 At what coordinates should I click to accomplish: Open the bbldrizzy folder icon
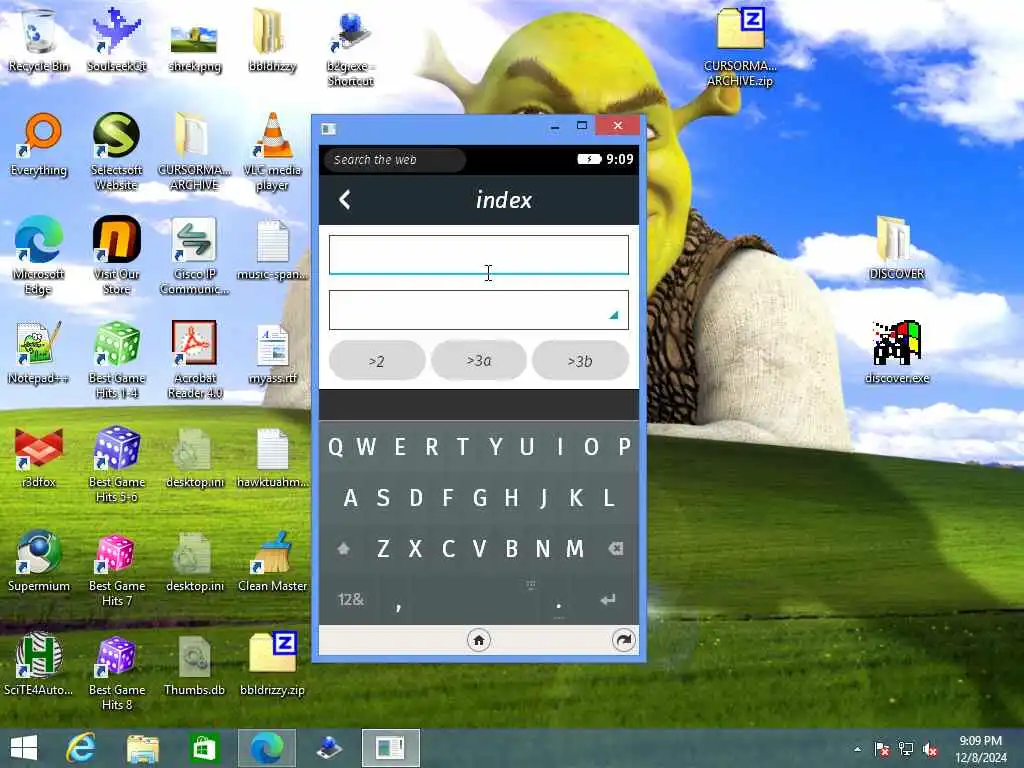pos(272,39)
